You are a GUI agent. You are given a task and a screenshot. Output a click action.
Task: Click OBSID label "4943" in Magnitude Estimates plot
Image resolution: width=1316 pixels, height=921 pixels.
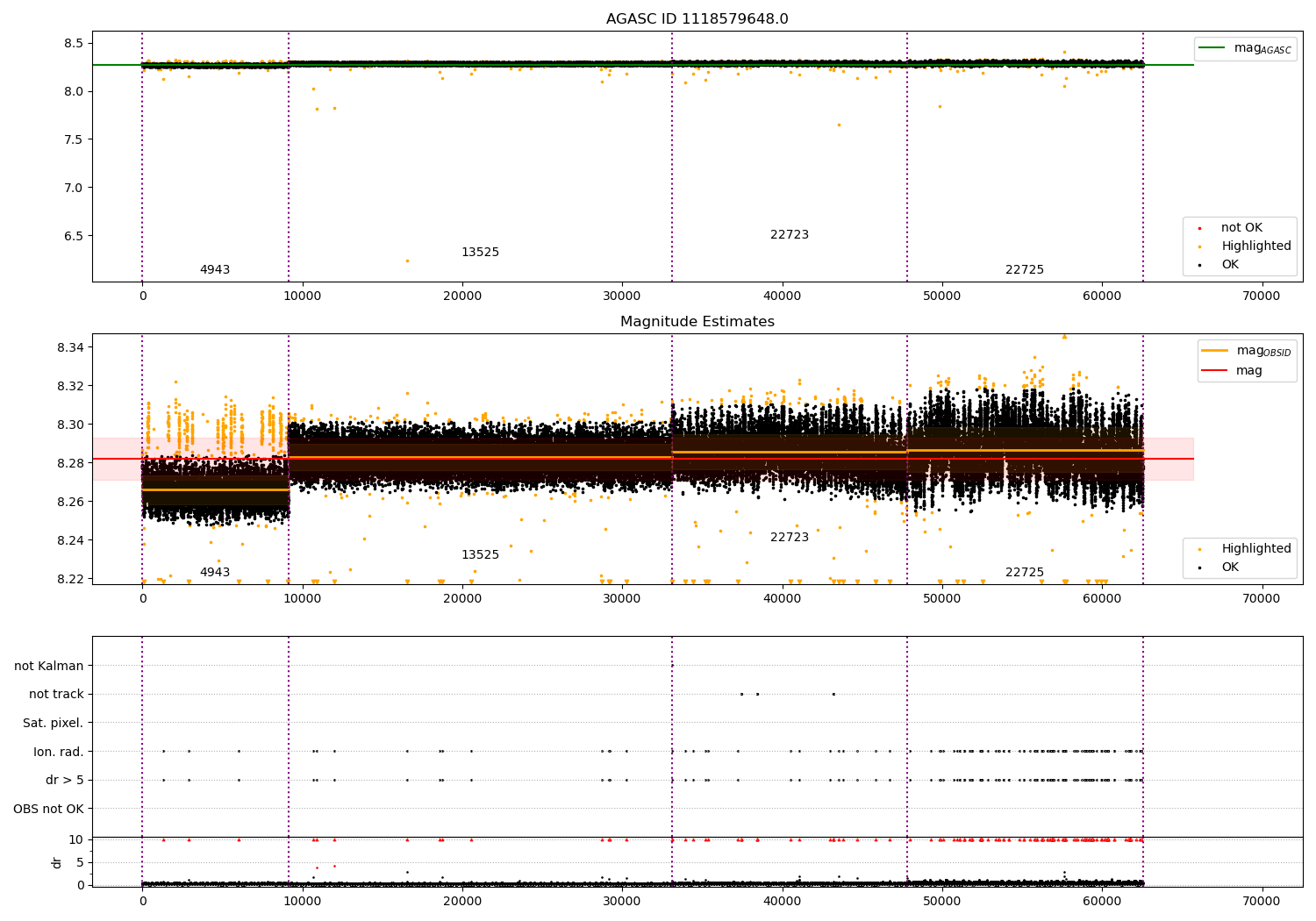tap(215, 573)
